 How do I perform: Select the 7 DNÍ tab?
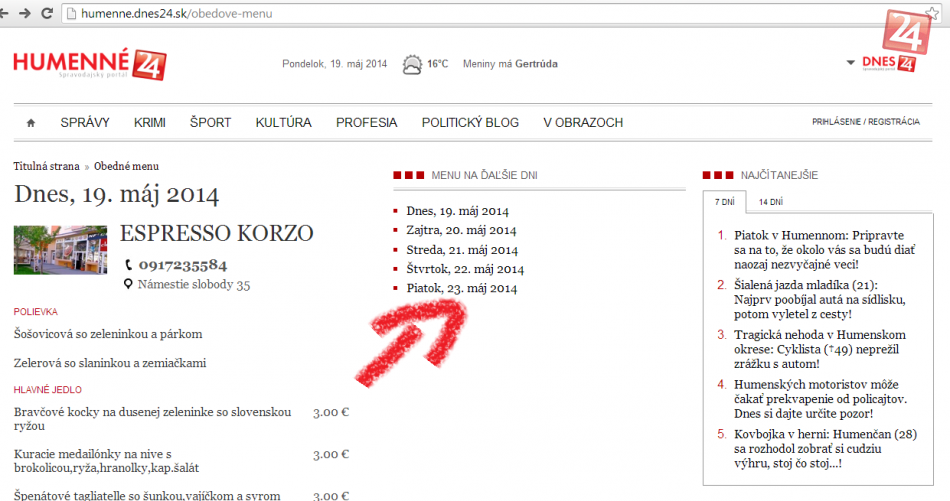tap(724, 202)
